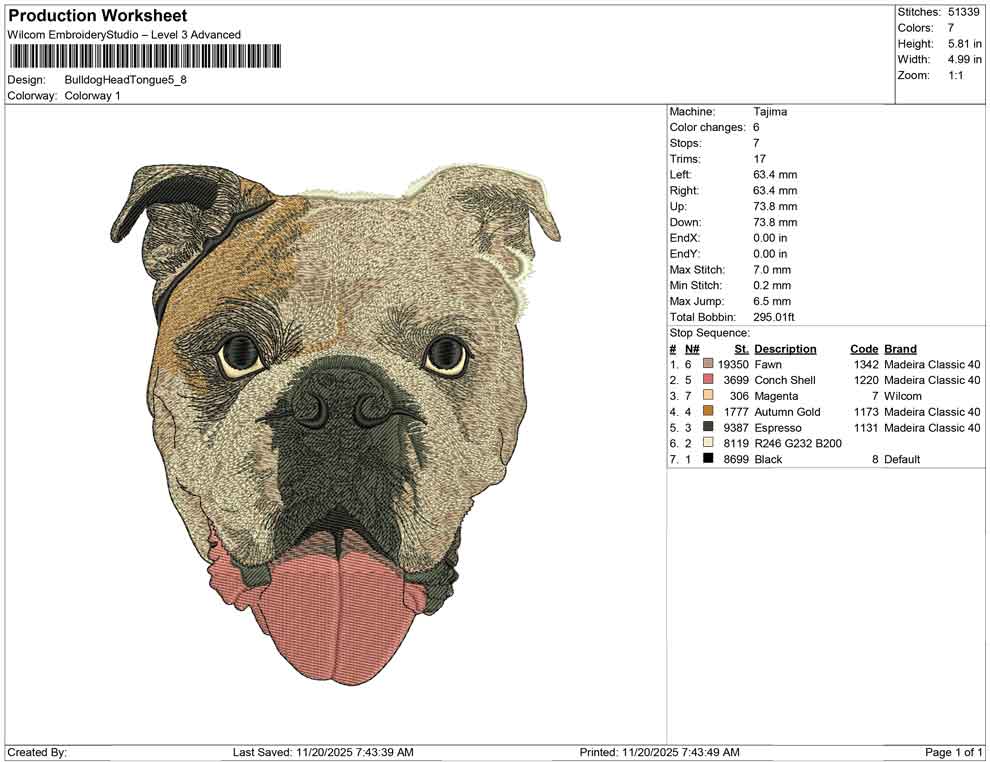
Task: Click the Total Bobbin 295.01ft value
Action: pyautogui.click(x=773, y=316)
